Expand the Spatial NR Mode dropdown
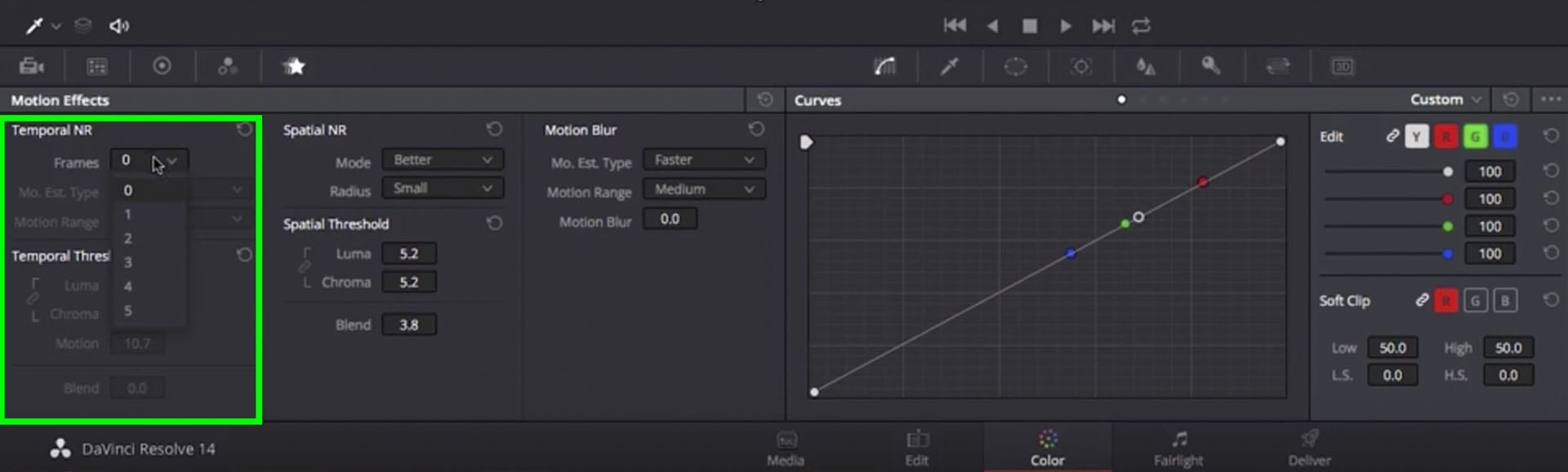Image resolution: width=1568 pixels, height=472 pixels. [x=442, y=160]
